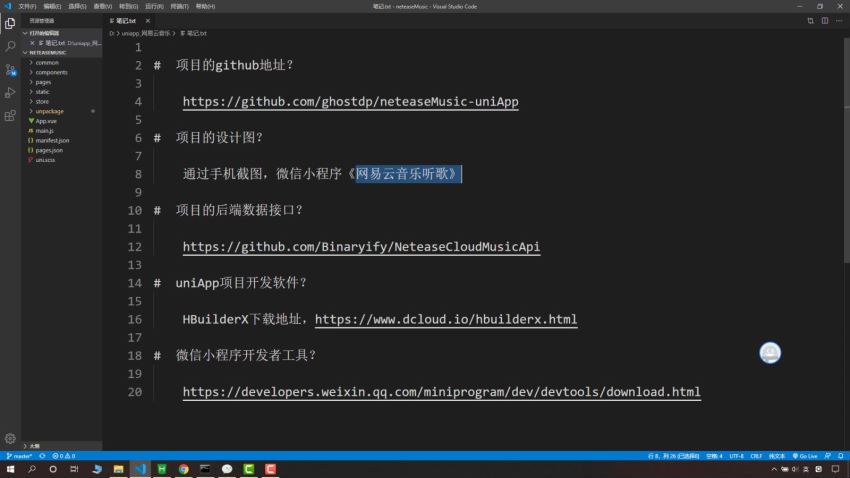Open Task View on the taskbar
Screen dimensions: 850x478
(74, 469)
